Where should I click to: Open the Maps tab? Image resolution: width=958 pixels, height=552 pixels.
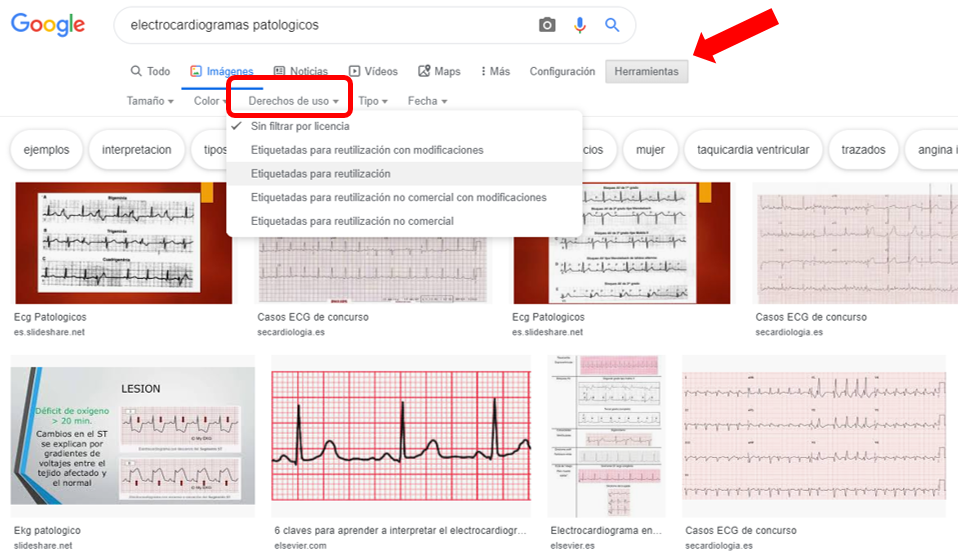(x=439, y=72)
